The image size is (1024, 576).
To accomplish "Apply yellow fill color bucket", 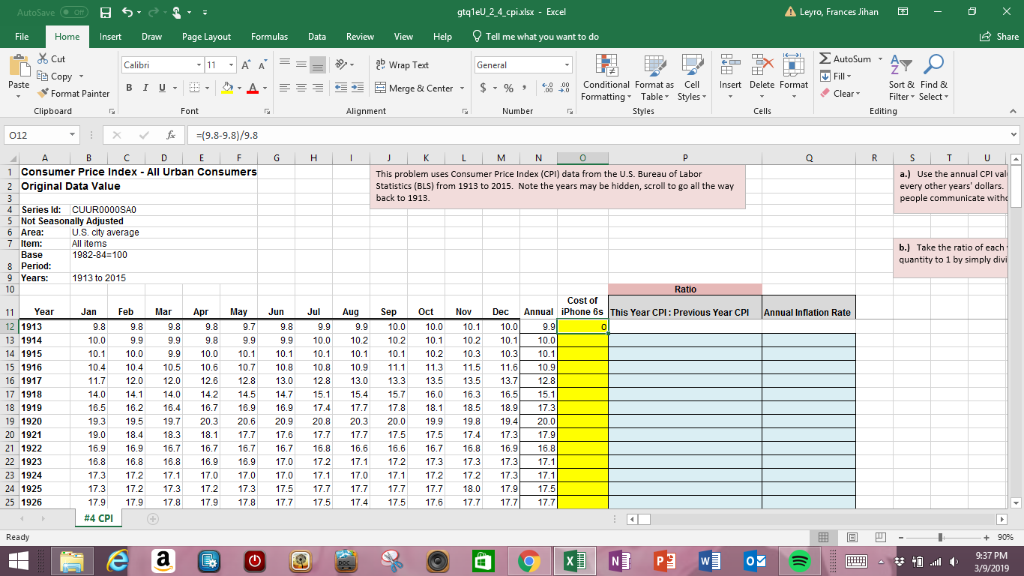I will pyautogui.click(x=227, y=88).
